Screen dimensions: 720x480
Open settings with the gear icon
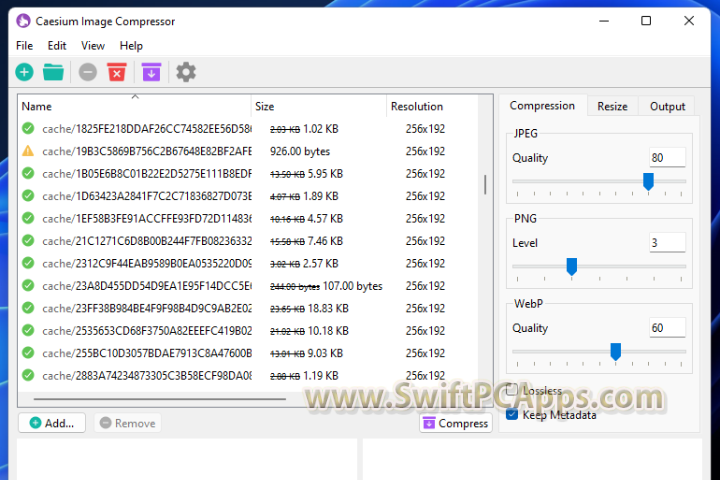point(186,72)
